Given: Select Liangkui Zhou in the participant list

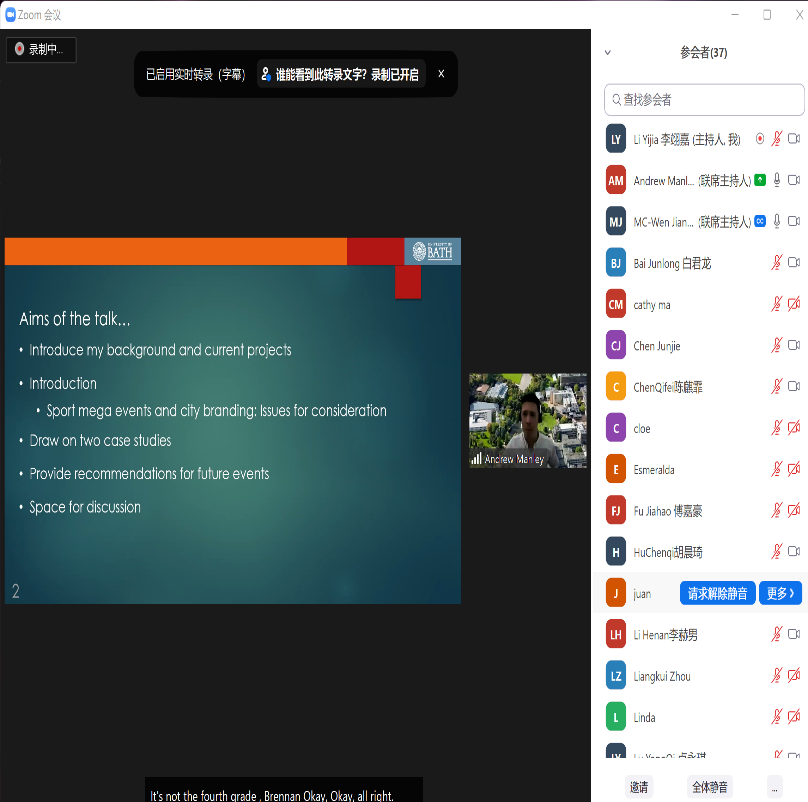Looking at the screenshot, I should [662, 676].
